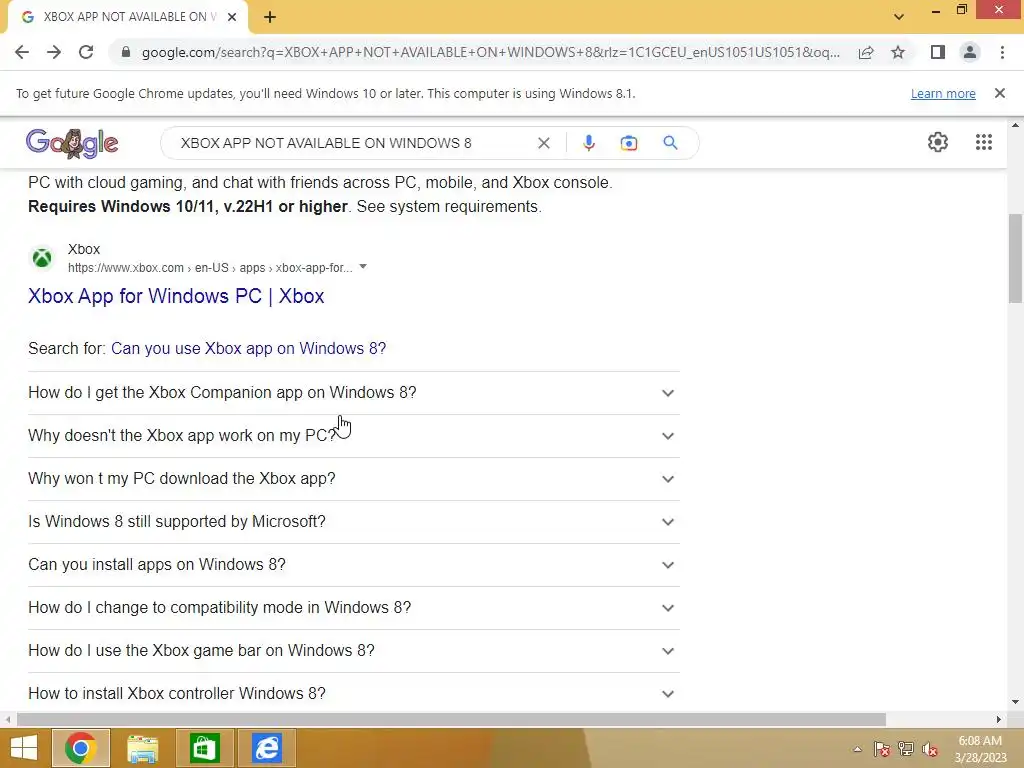Open the Windows Start button

coord(24,748)
